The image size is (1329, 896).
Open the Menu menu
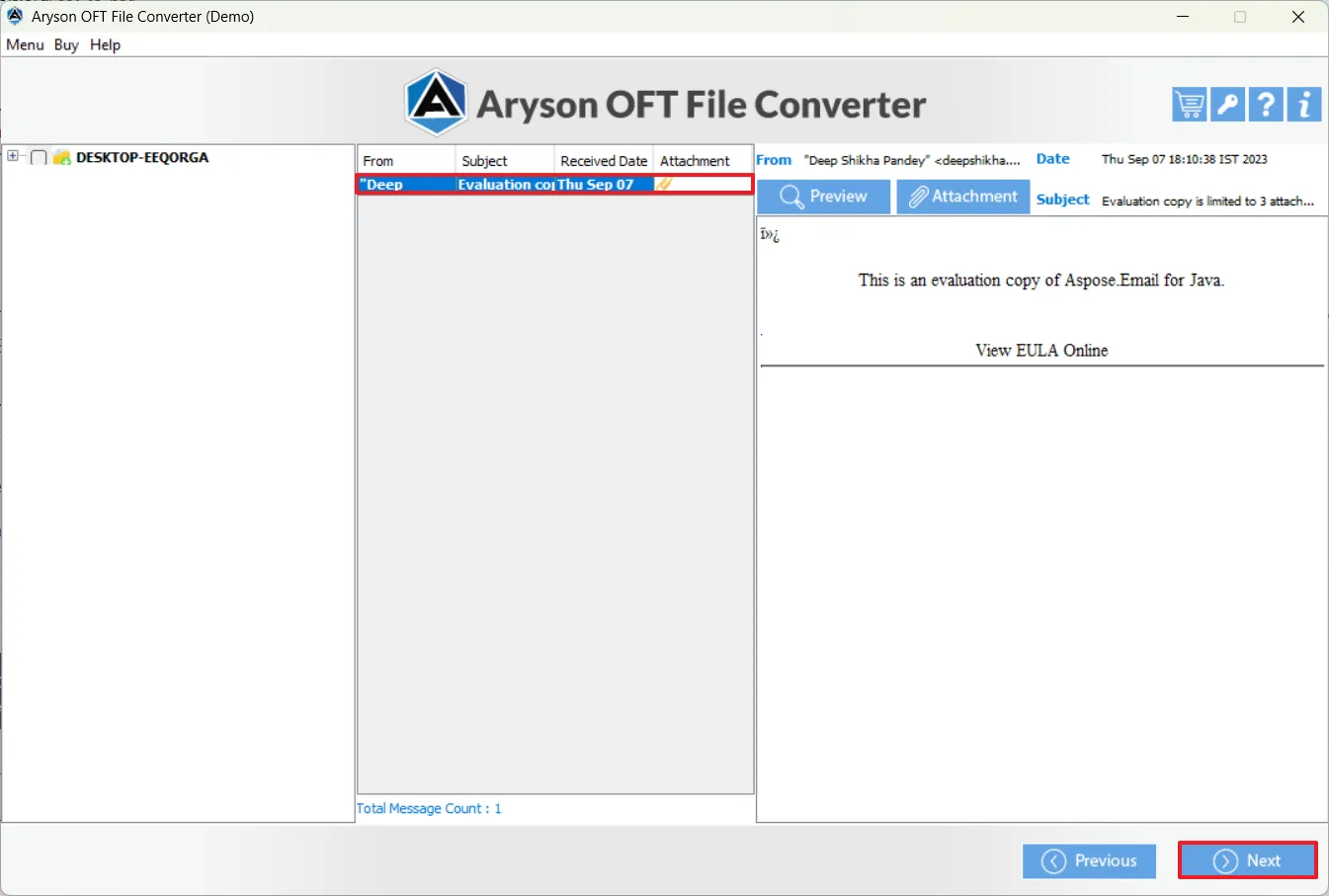click(25, 44)
